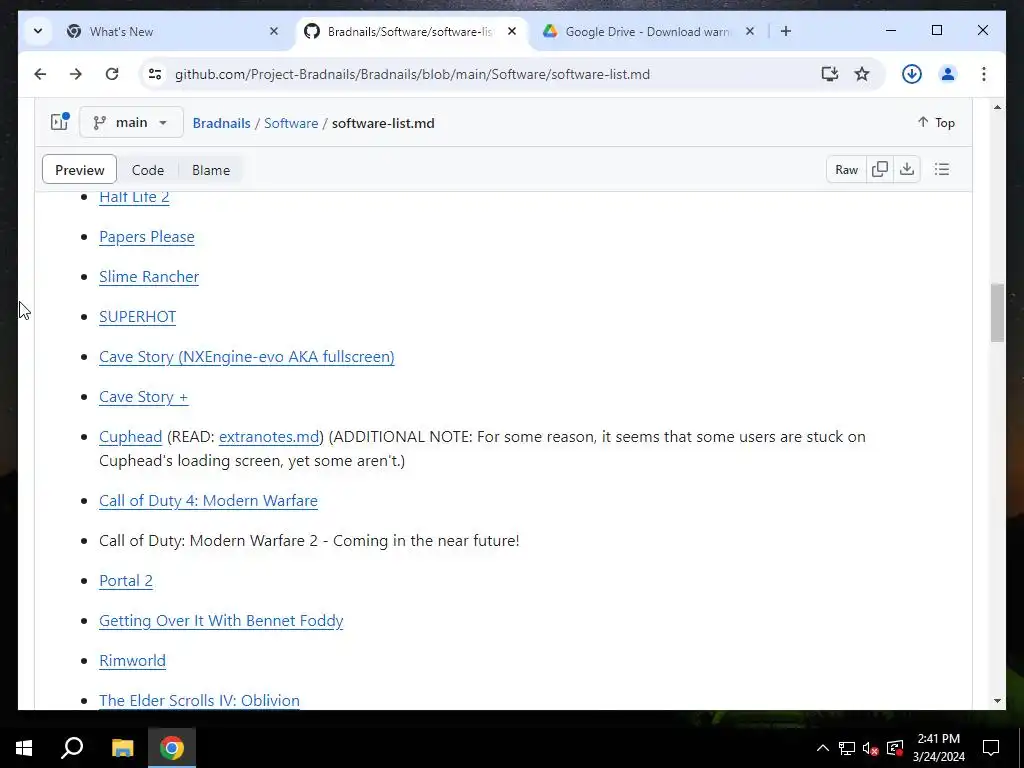Open Cave Story + link
The width and height of the screenshot is (1024, 768).
coord(144,396)
